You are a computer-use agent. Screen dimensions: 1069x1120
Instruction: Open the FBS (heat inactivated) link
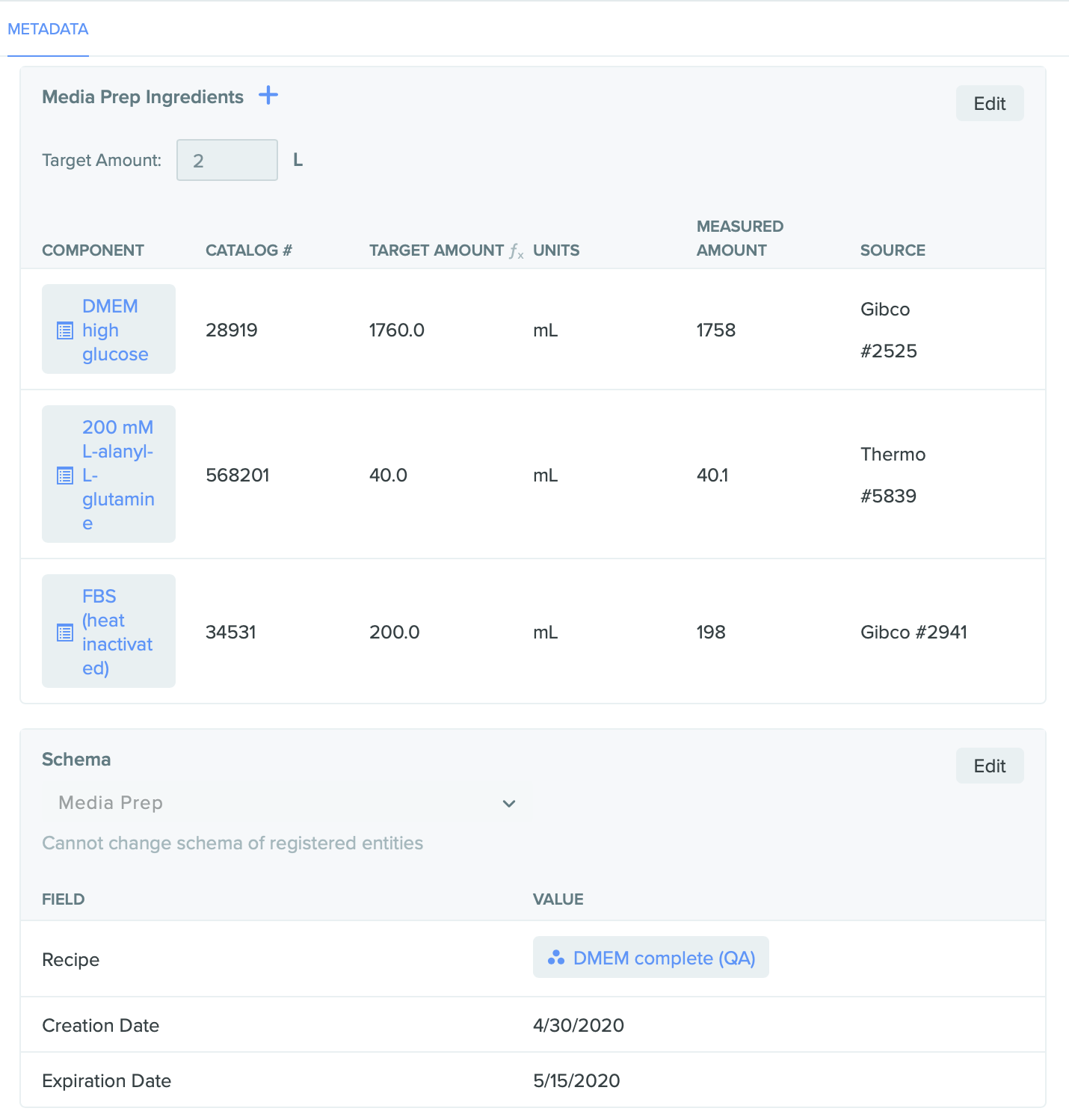point(117,632)
